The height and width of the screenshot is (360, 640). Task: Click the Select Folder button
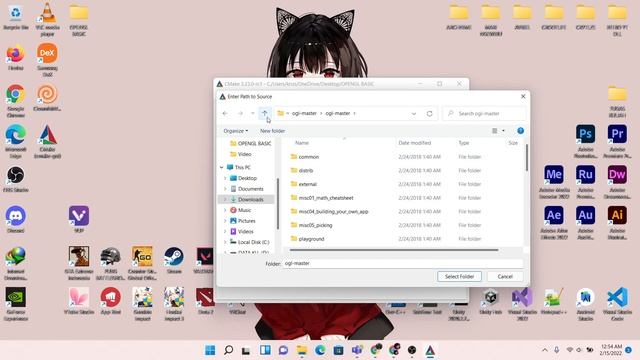[459, 276]
